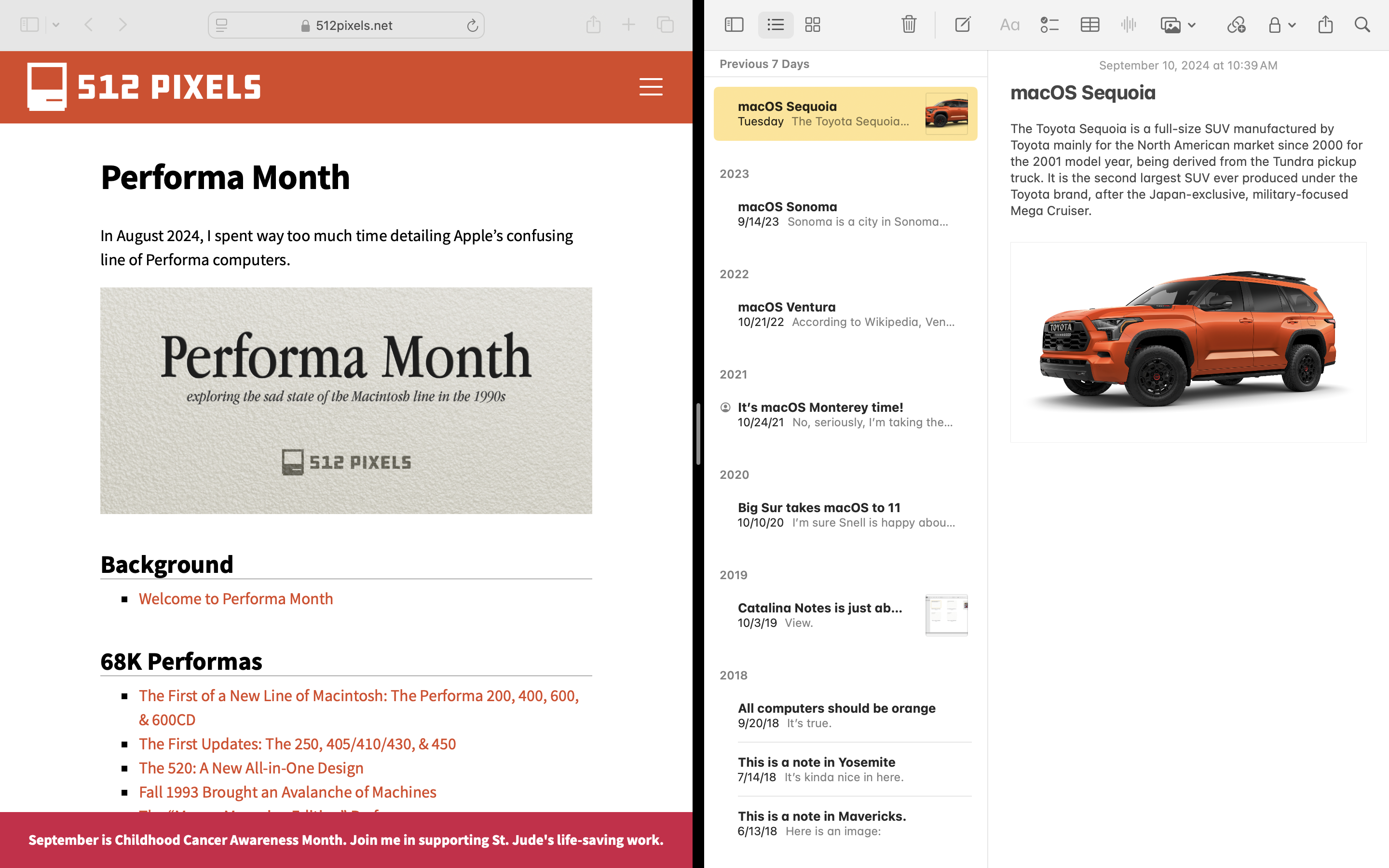Screen dimensions: 1389x868
Task: Open the Aa text format menu
Action: coord(1009,25)
